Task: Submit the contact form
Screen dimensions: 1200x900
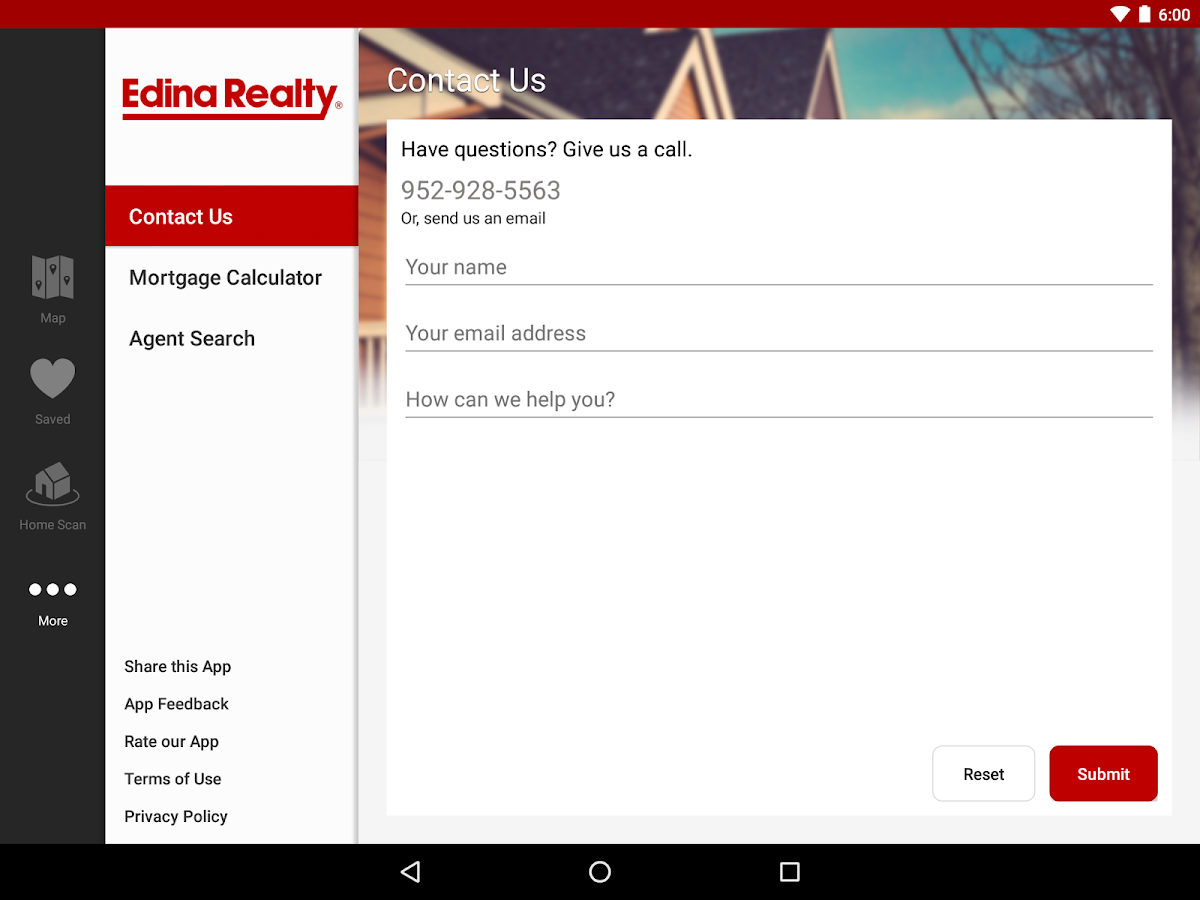Action: [x=1103, y=773]
